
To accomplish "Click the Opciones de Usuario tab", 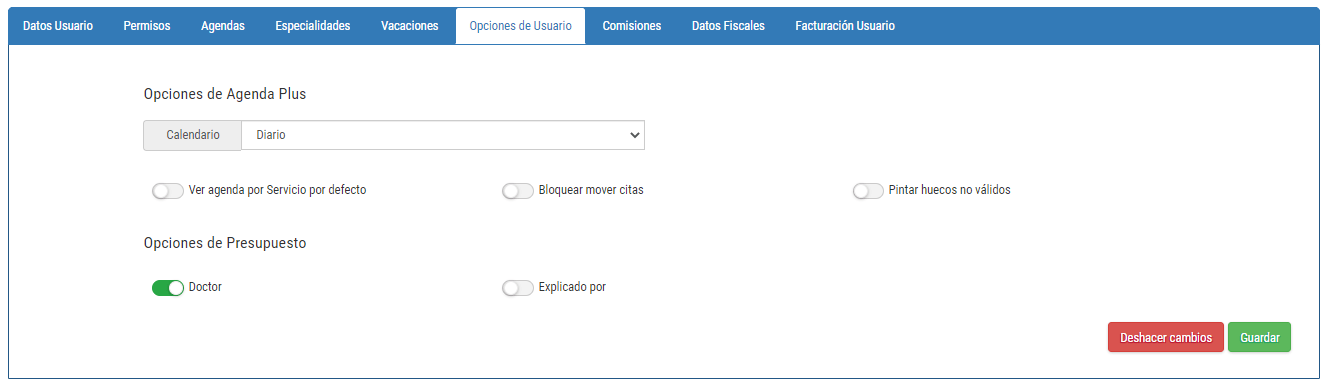I will [x=520, y=26].
